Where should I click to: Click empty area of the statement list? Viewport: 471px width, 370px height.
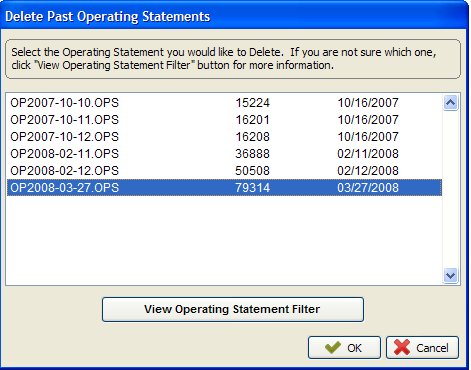point(224,240)
